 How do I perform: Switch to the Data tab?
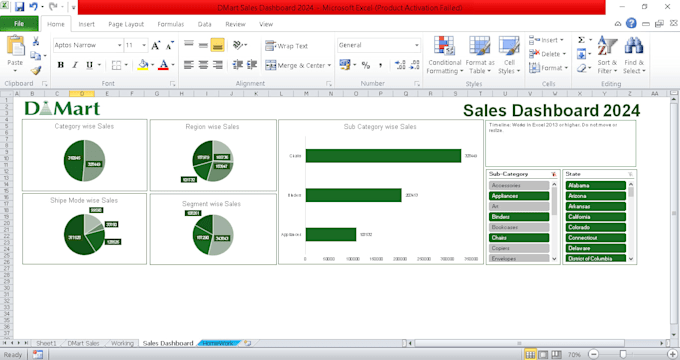click(x=204, y=24)
